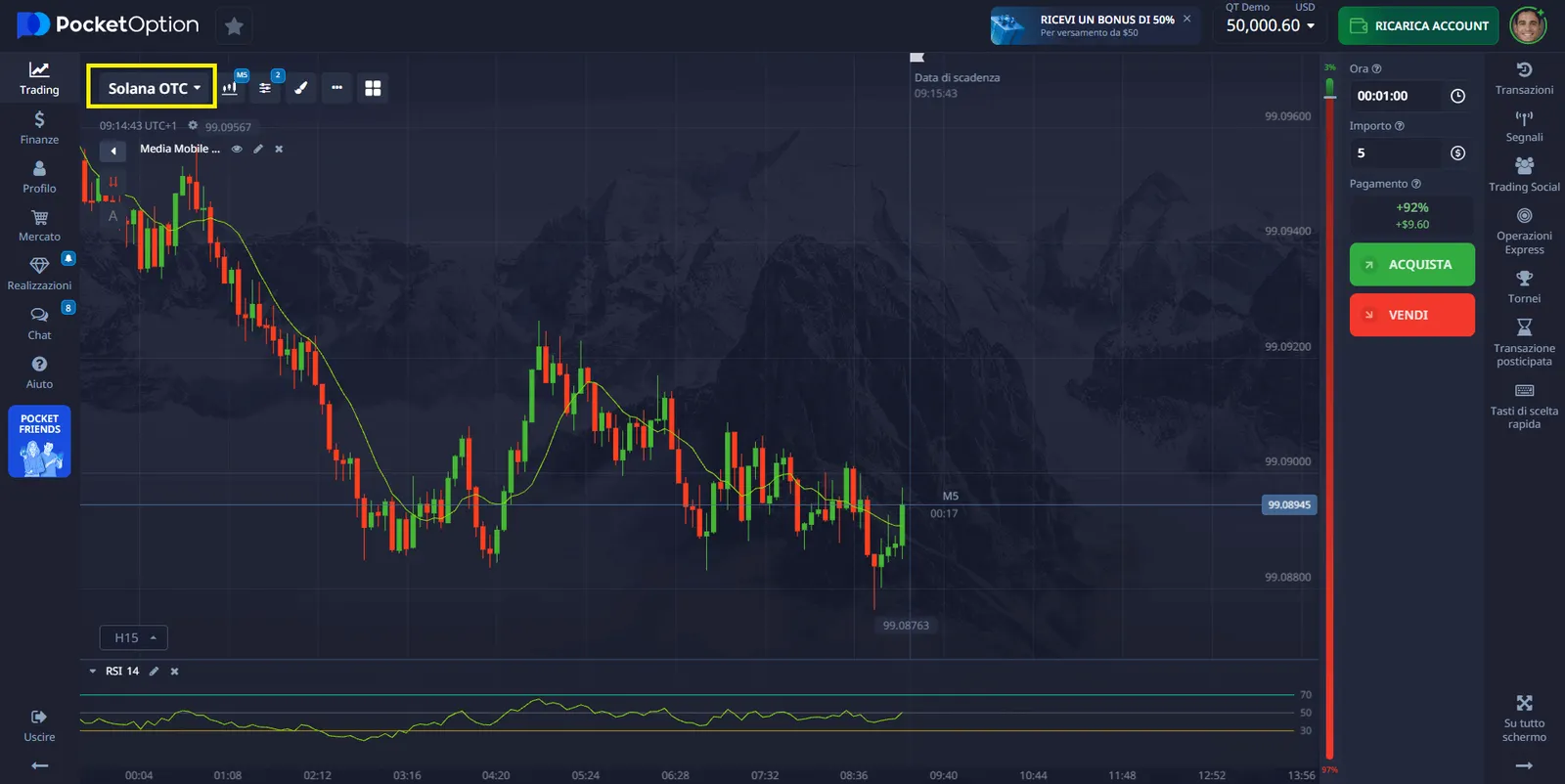
Task: Open the indicators settings icon
Action: click(x=265, y=88)
